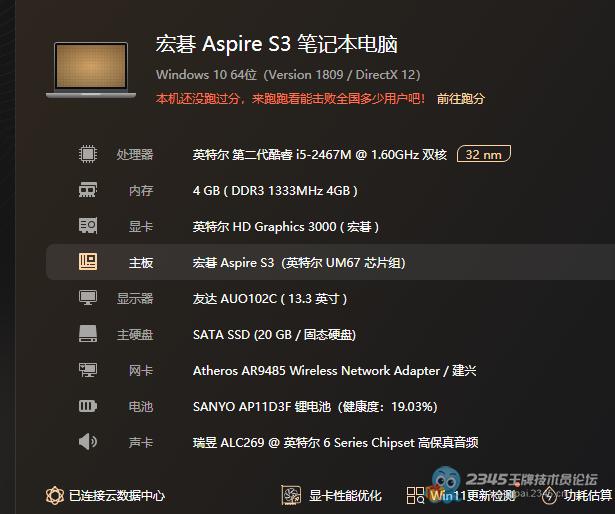Click the sound card speaker icon
This screenshot has width=615, height=514.
pyautogui.click(x=88, y=442)
